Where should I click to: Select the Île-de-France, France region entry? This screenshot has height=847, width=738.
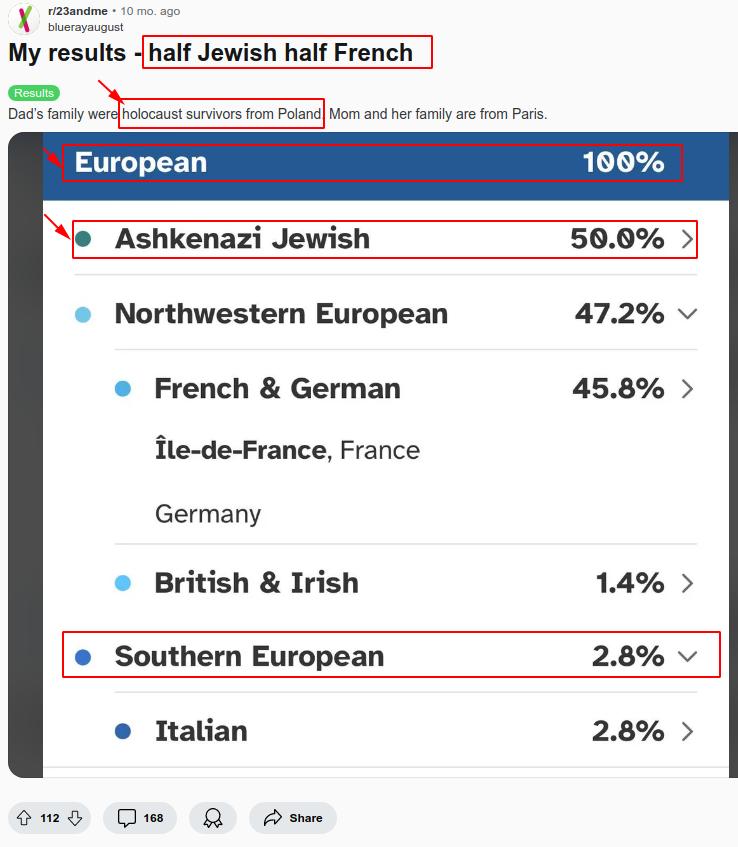[287, 450]
